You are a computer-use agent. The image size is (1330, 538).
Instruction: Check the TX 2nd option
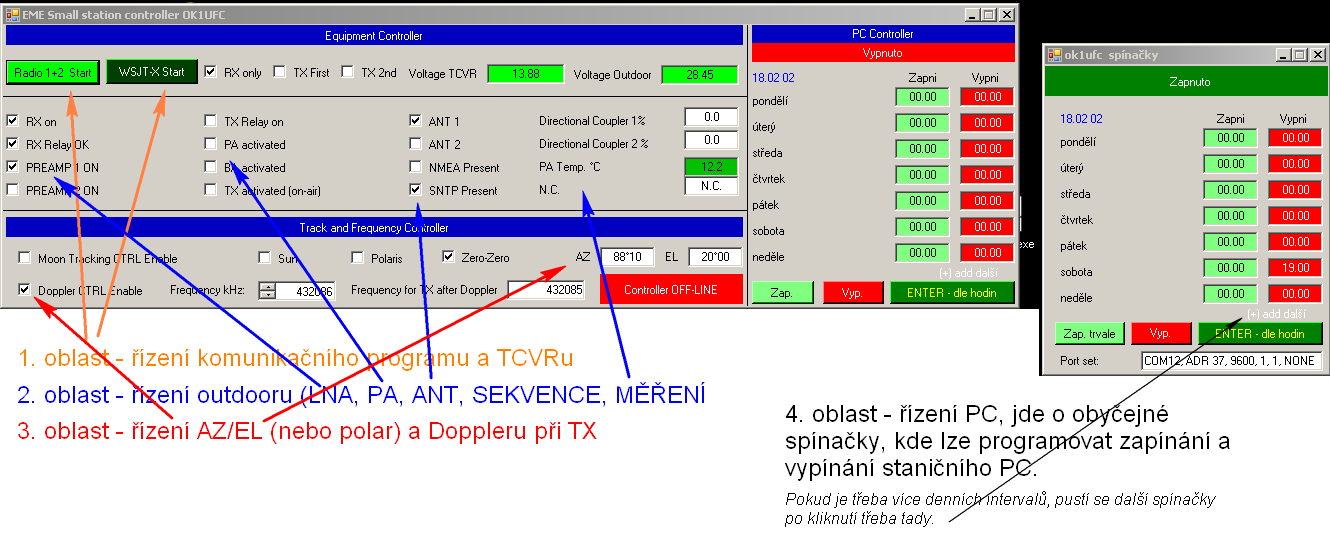[x=348, y=72]
